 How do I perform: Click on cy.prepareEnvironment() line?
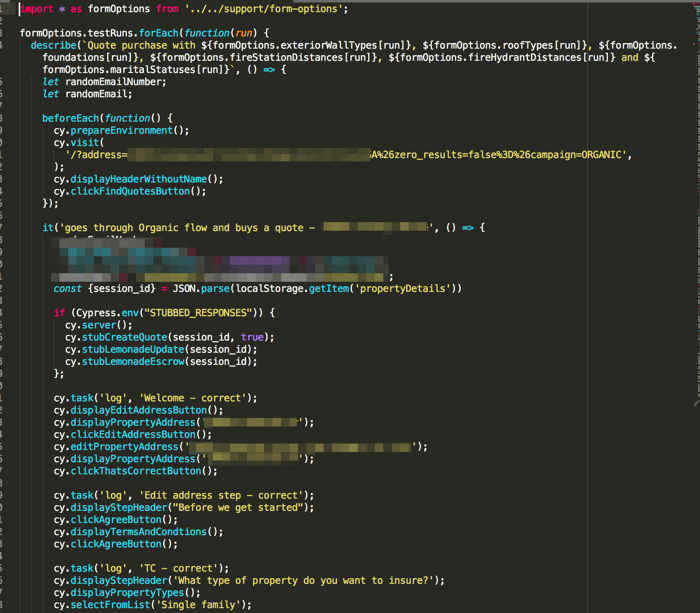click(121, 130)
